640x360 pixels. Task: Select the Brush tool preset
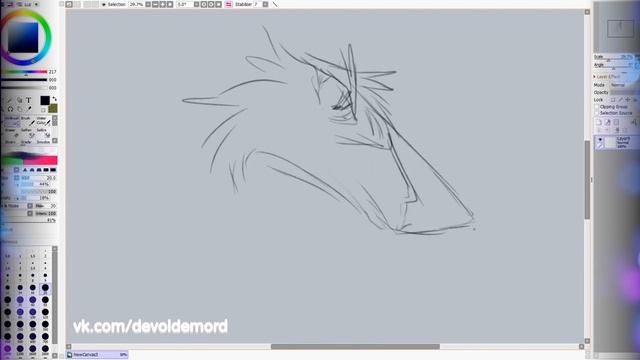pyautogui.click(x=28, y=121)
